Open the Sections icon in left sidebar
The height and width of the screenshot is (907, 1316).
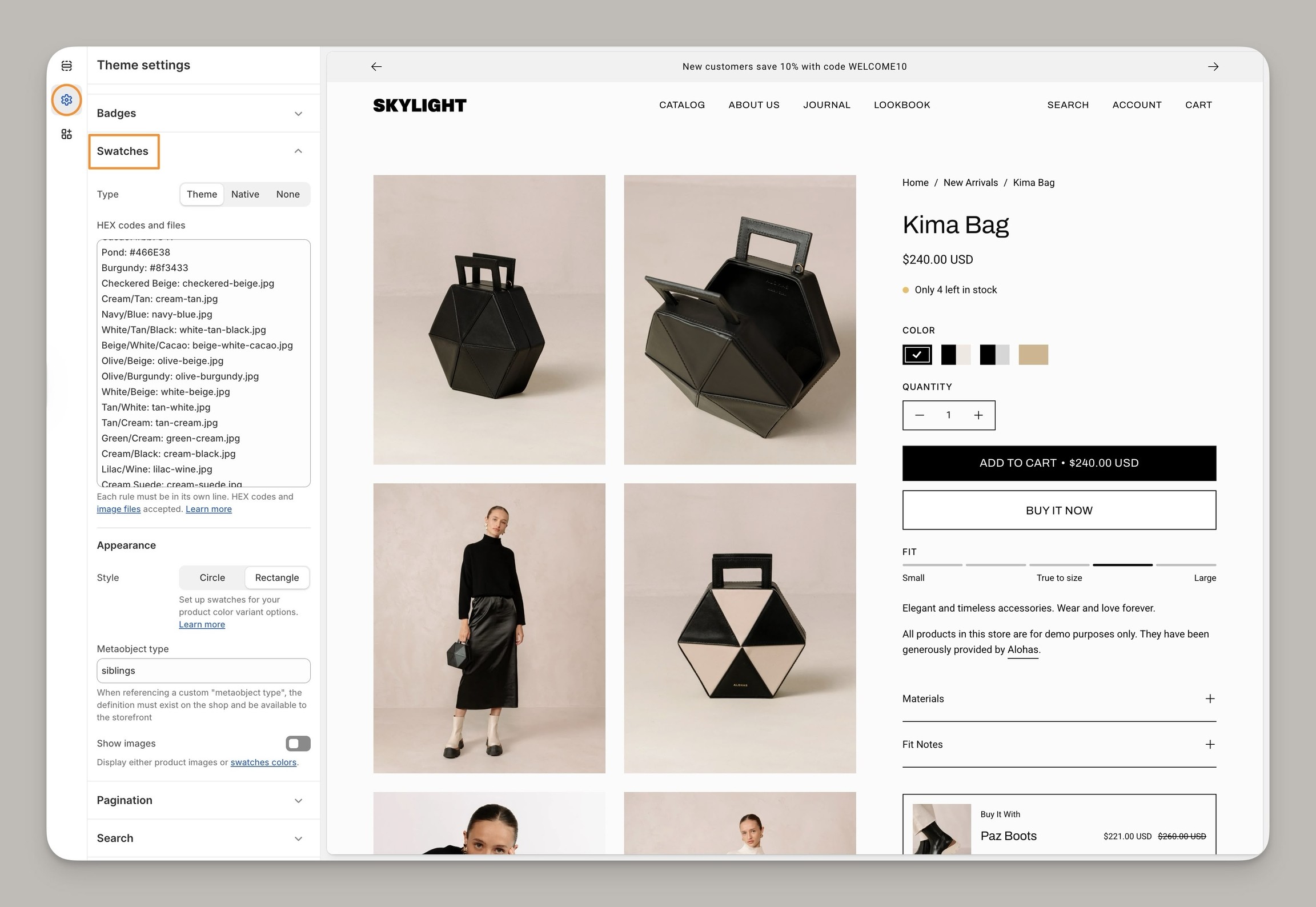point(66,66)
